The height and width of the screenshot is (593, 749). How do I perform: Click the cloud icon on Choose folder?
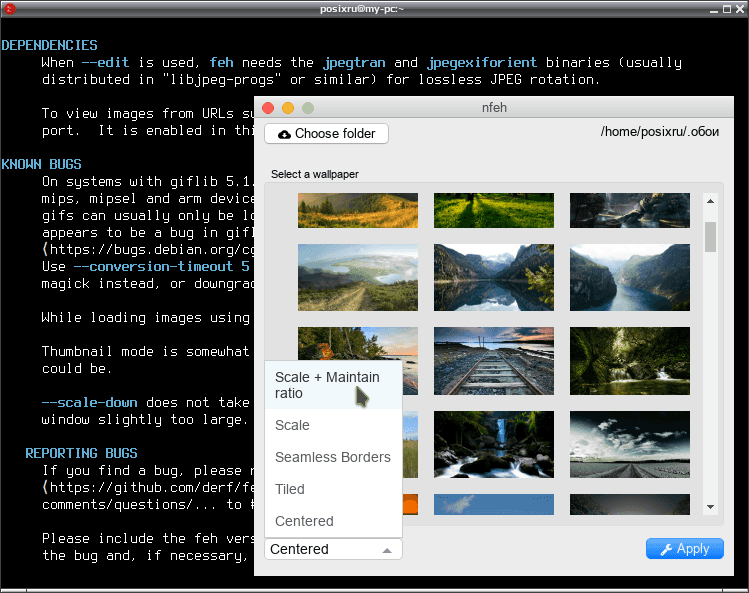[284, 134]
